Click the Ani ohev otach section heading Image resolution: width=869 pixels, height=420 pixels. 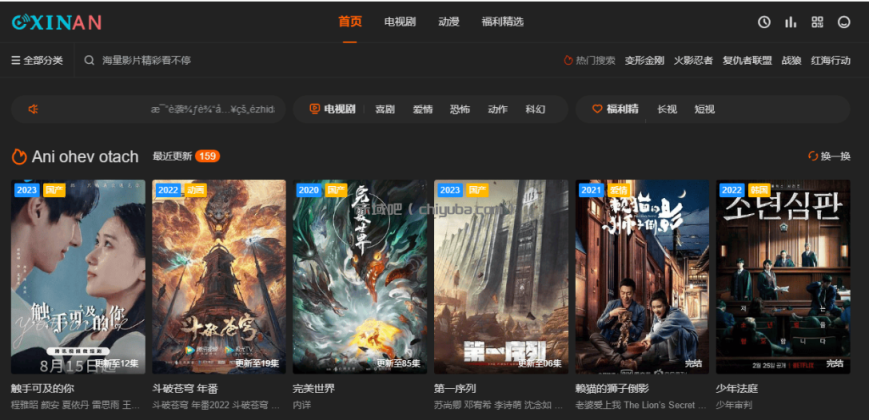85,157
